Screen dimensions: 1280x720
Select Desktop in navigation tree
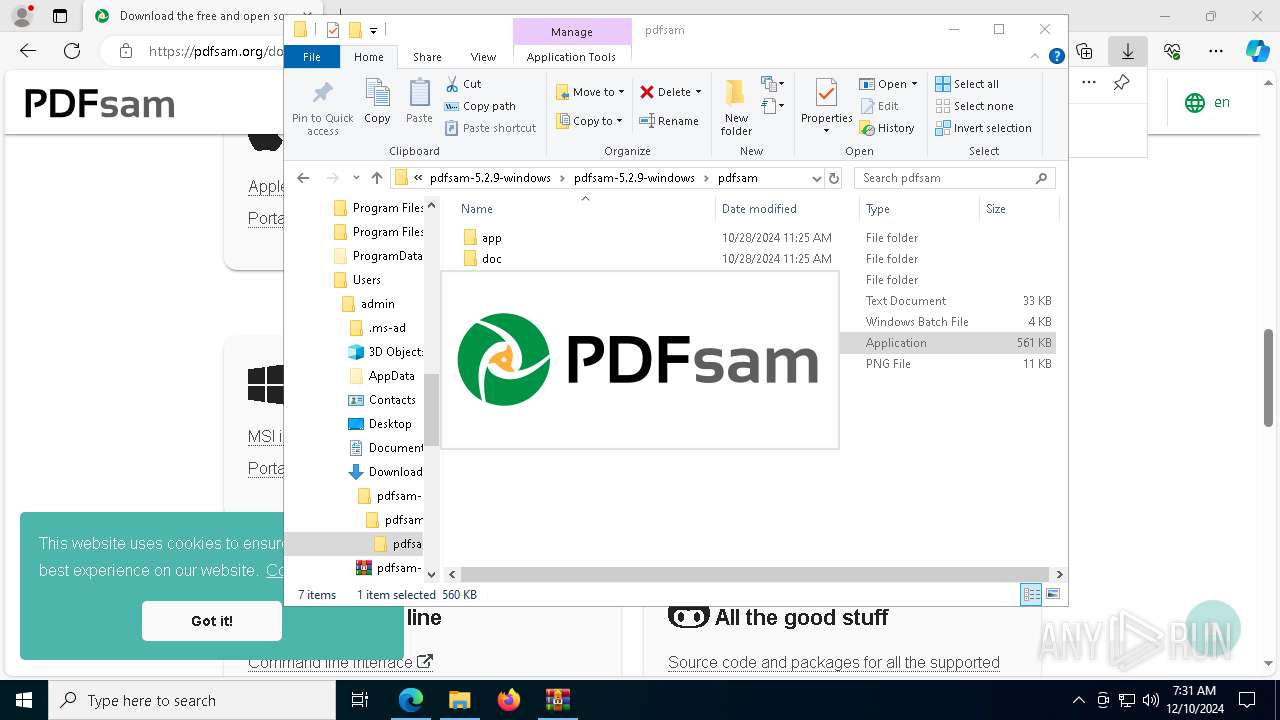389,424
